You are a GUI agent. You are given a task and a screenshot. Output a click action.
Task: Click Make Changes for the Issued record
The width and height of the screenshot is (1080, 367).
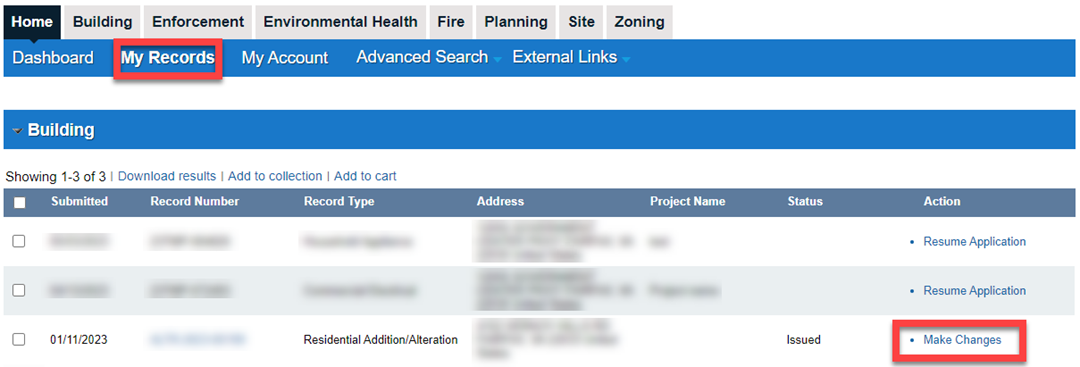pyautogui.click(x=962, y=339)
